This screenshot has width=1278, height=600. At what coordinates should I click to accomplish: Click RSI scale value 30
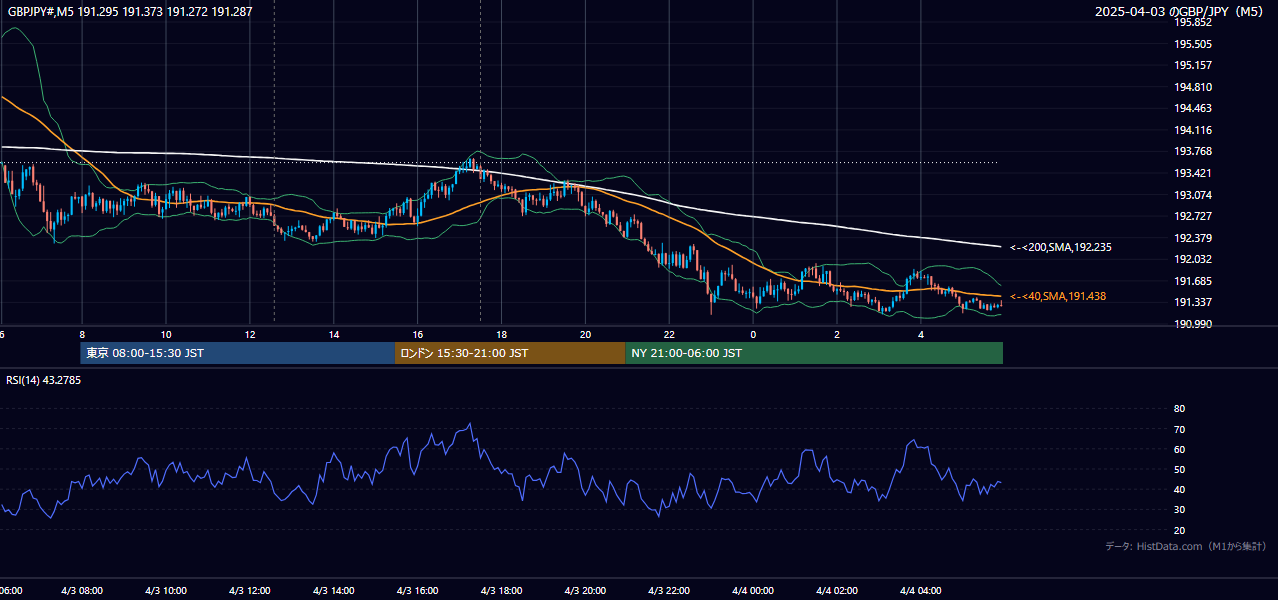pyautogui.click(x=1179, y=510)
